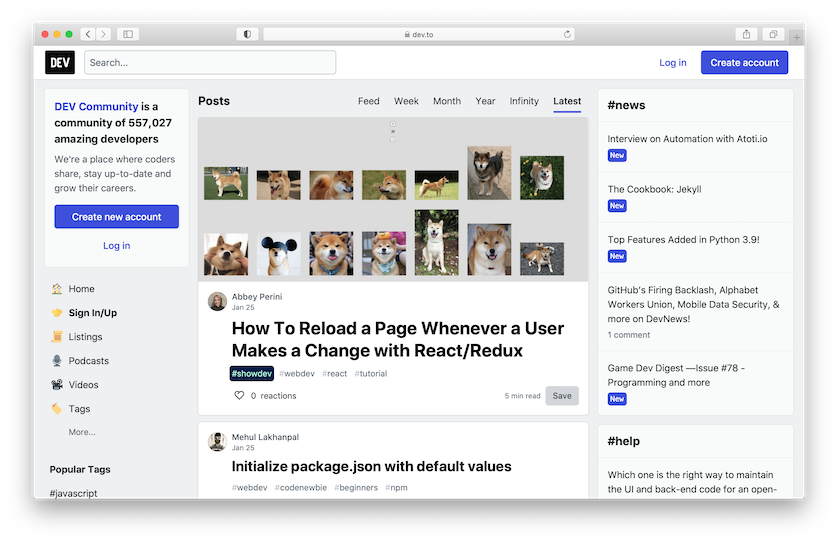Open the #help heading
The width and height of the screenshot is (838, 543).
(624, 441)
